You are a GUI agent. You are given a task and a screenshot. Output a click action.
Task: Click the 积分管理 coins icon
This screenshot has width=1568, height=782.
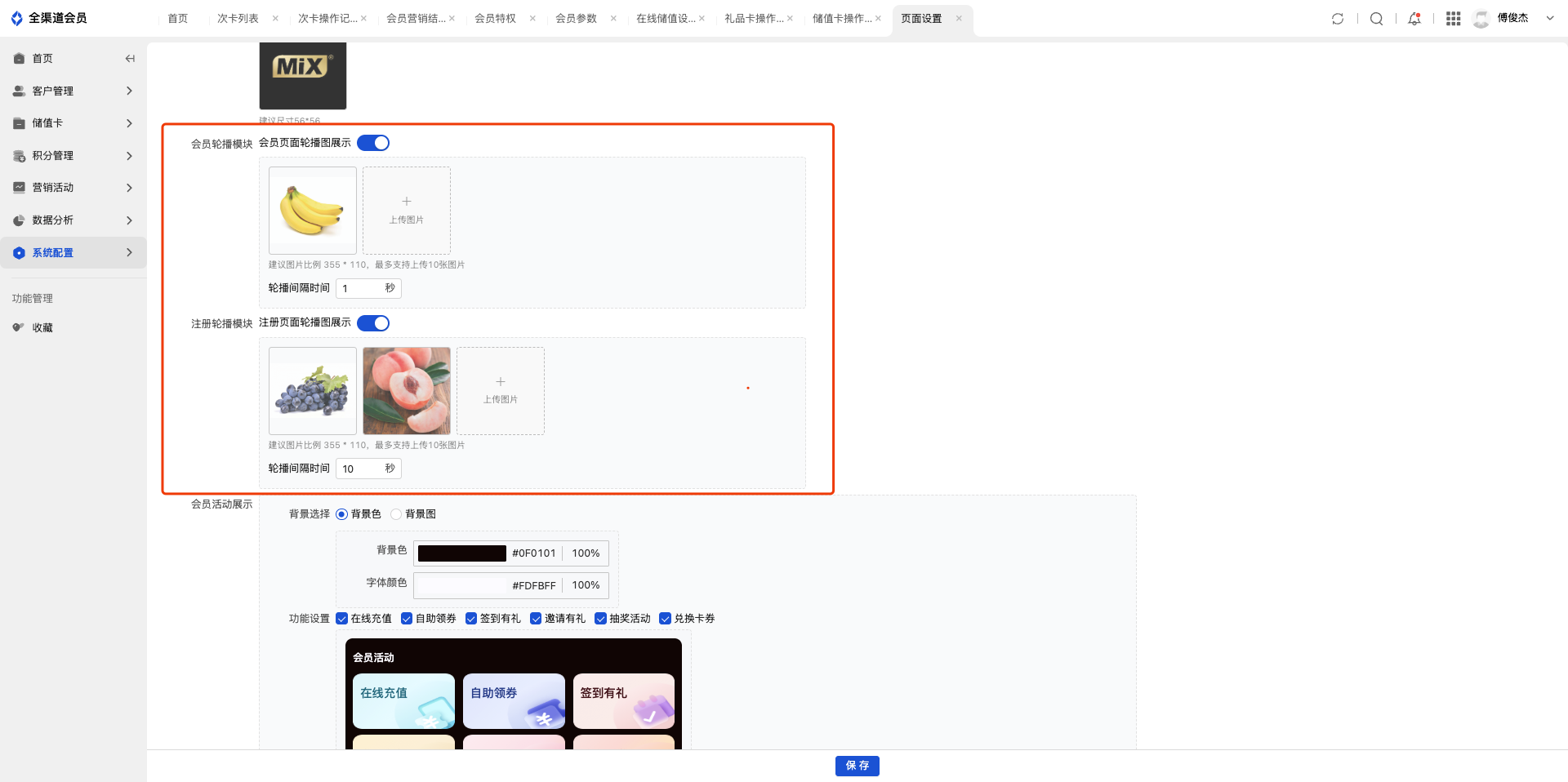[19, 156]
